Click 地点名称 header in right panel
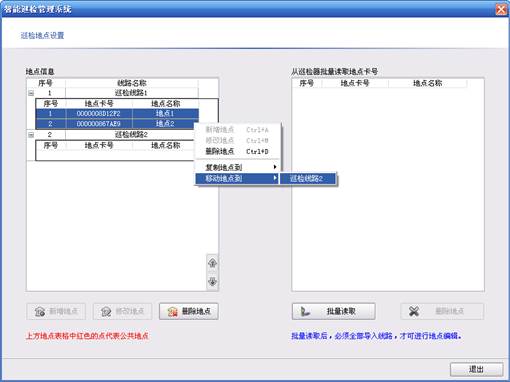 [x=428, y=83]
